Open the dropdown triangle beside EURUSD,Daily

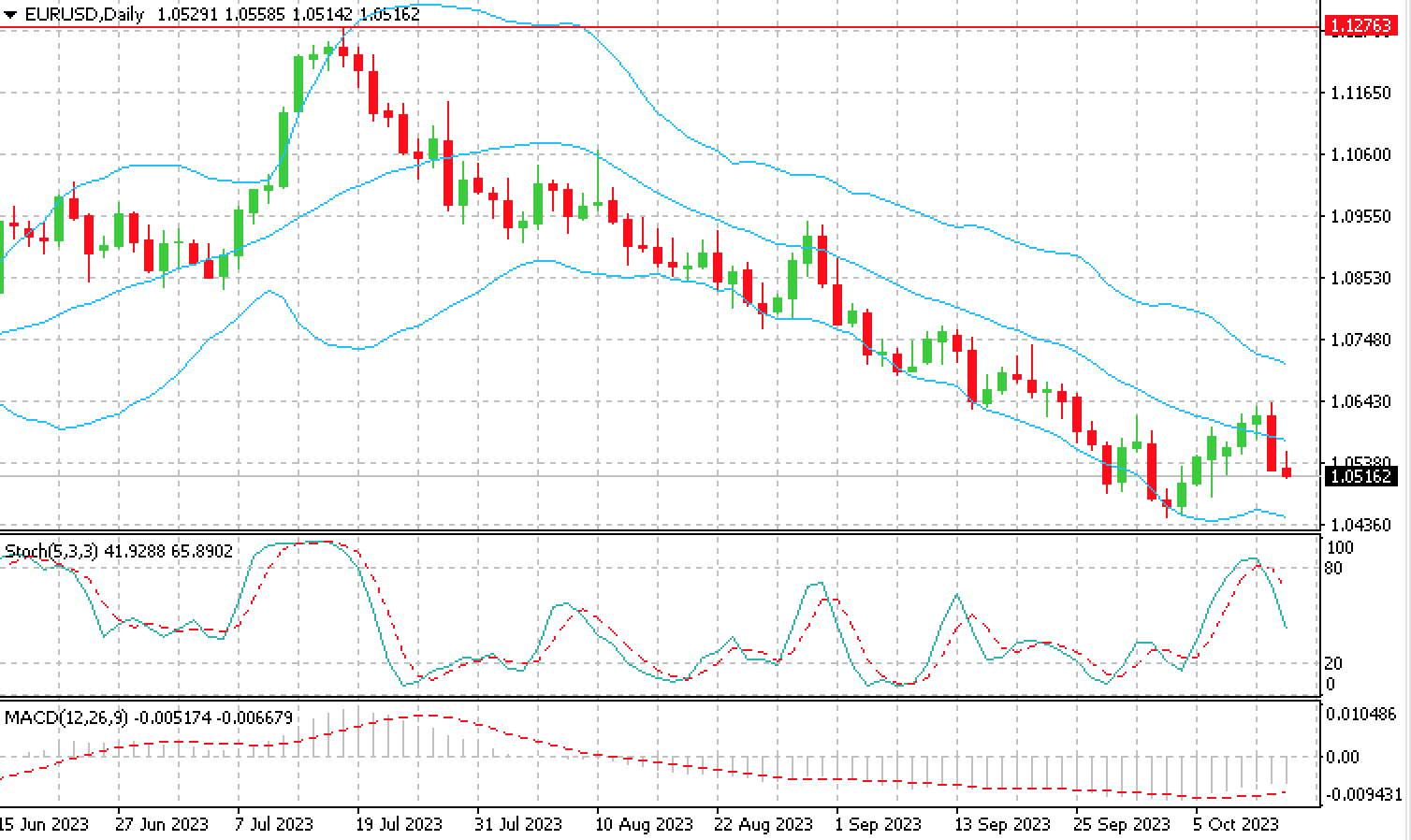pos(10,15)
